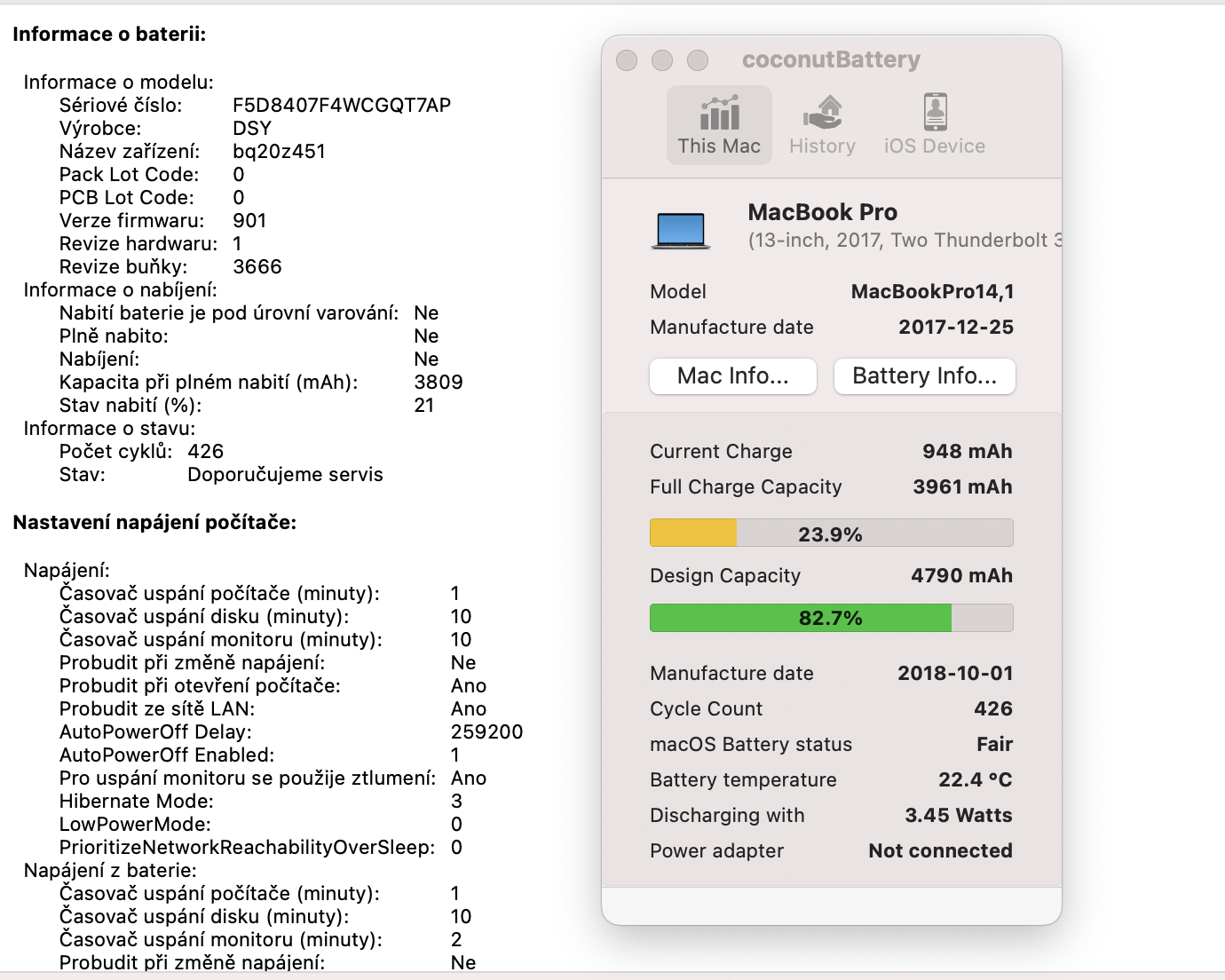Click the coconutBattery window title
The width and height of the screenshot is (1225, 980).
[x=831, y=59]
